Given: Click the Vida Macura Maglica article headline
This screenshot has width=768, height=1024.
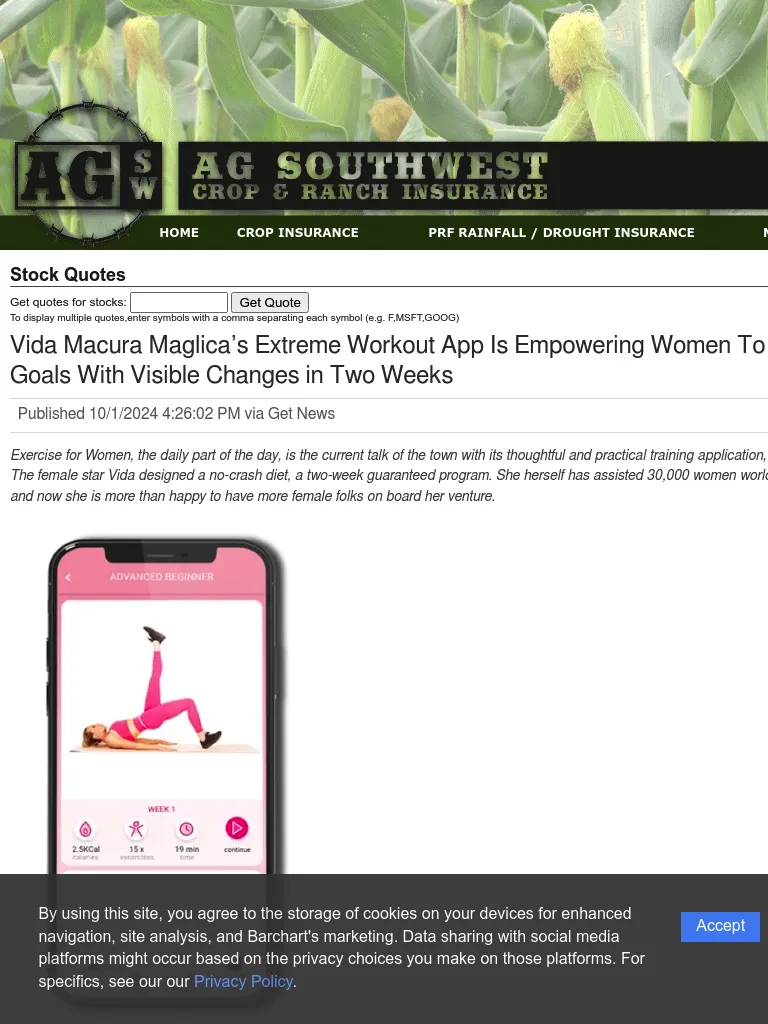Looking at the screenshot, I should 389,360.
